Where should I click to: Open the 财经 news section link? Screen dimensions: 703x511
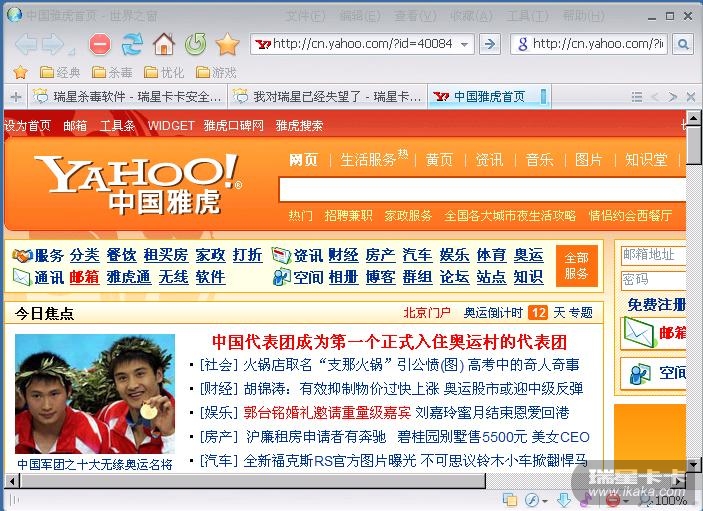click(x=343, y=255)
